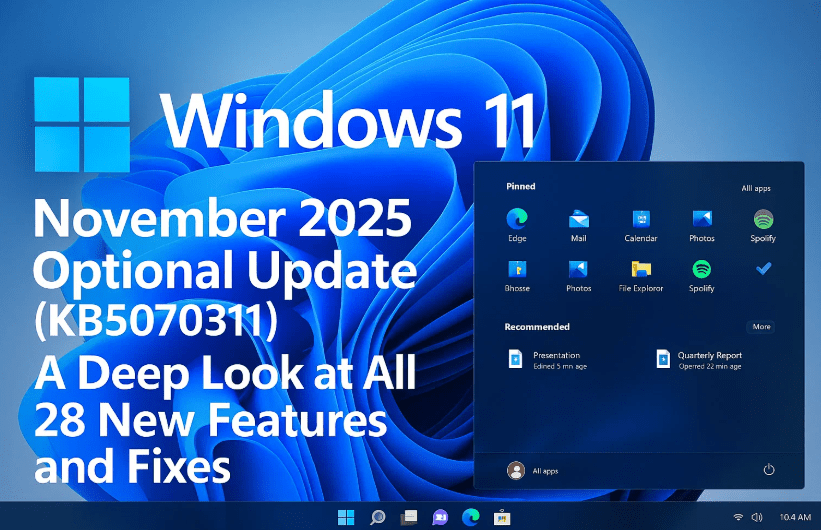Click the All apps button beside Pinned
Image resolution: width=821 pixels, height=530 pixels.
point(756,188)
